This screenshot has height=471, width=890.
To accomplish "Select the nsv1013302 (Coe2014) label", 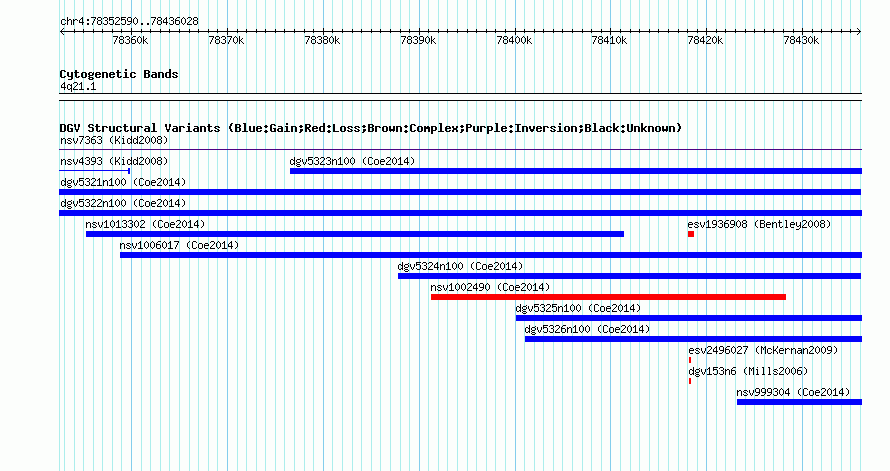I will click(x=145, y=224).
